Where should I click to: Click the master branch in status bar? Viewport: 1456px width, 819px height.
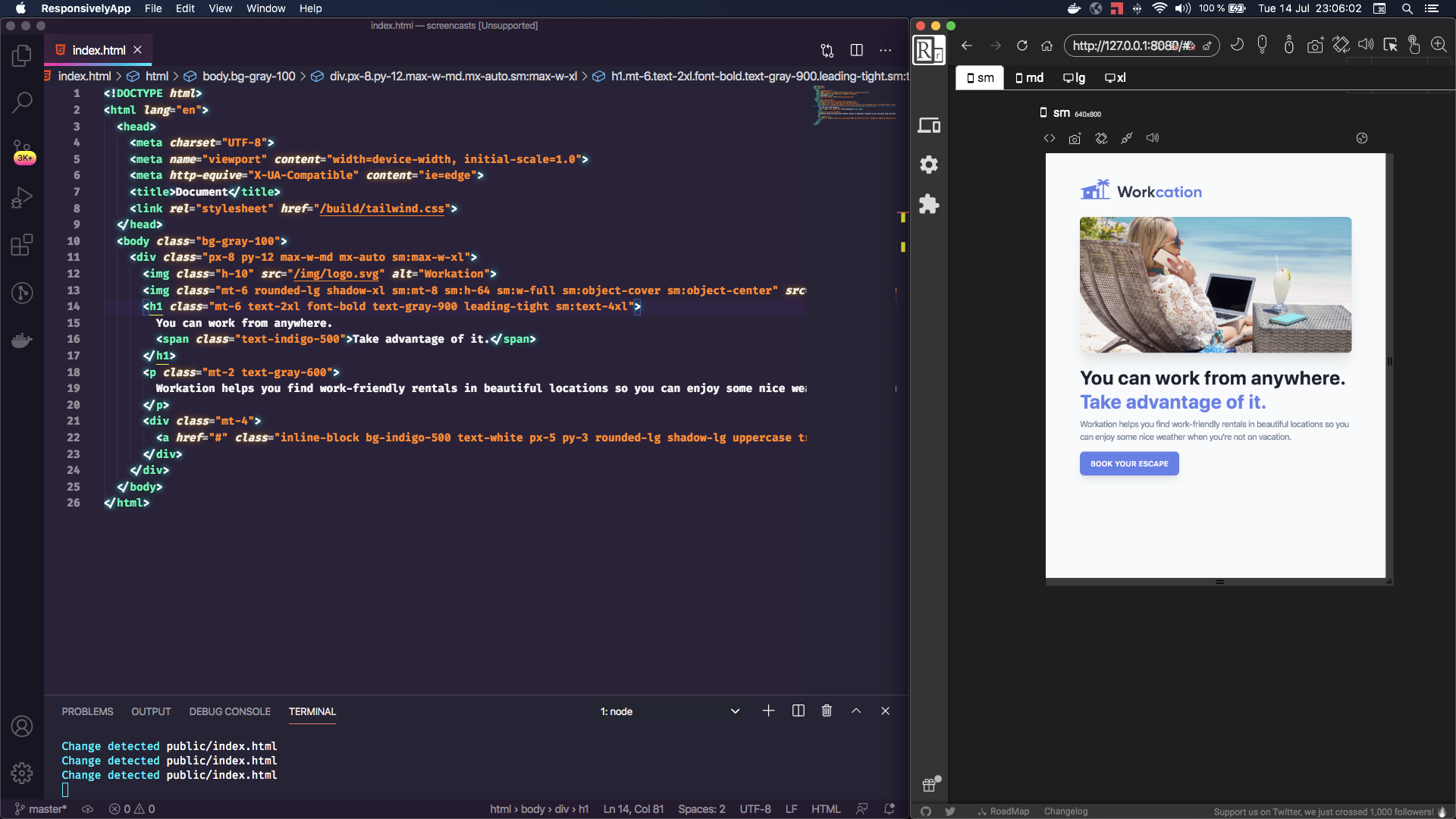(x=41, y=809)
